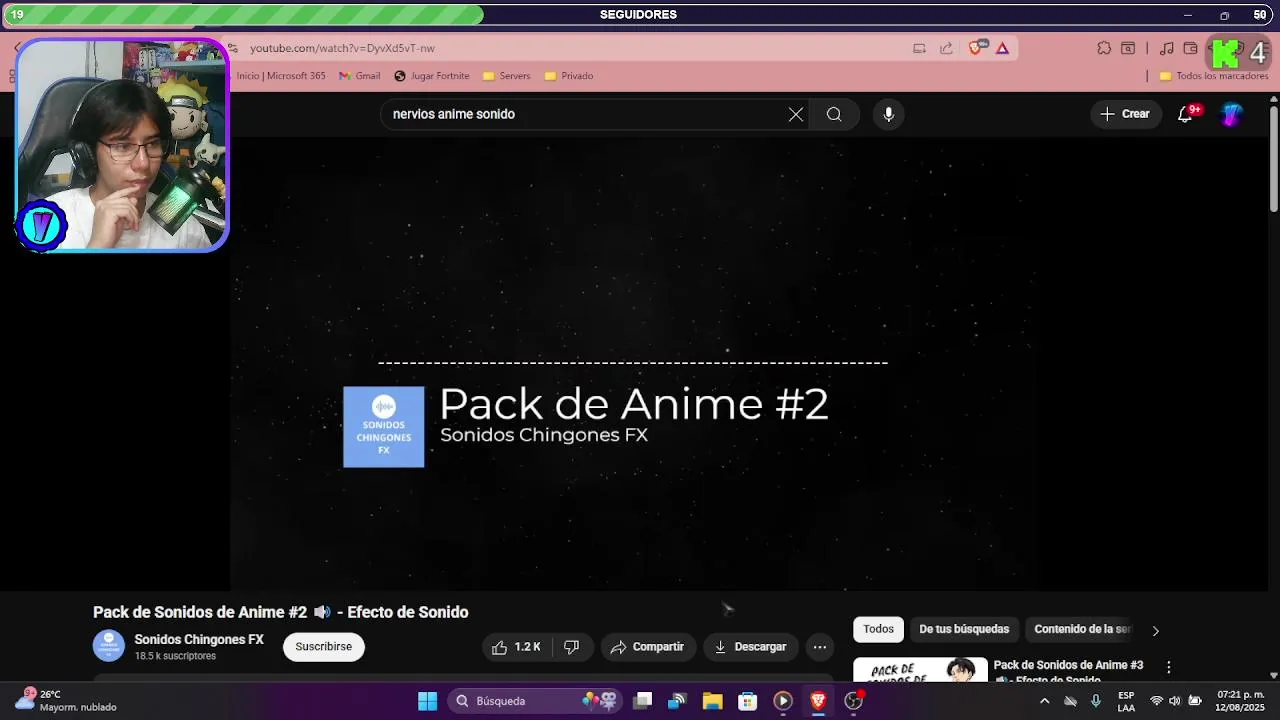Click the tray microphone icon
This screenshot has width=1280, height=720.
click(x=1096, y=701)
